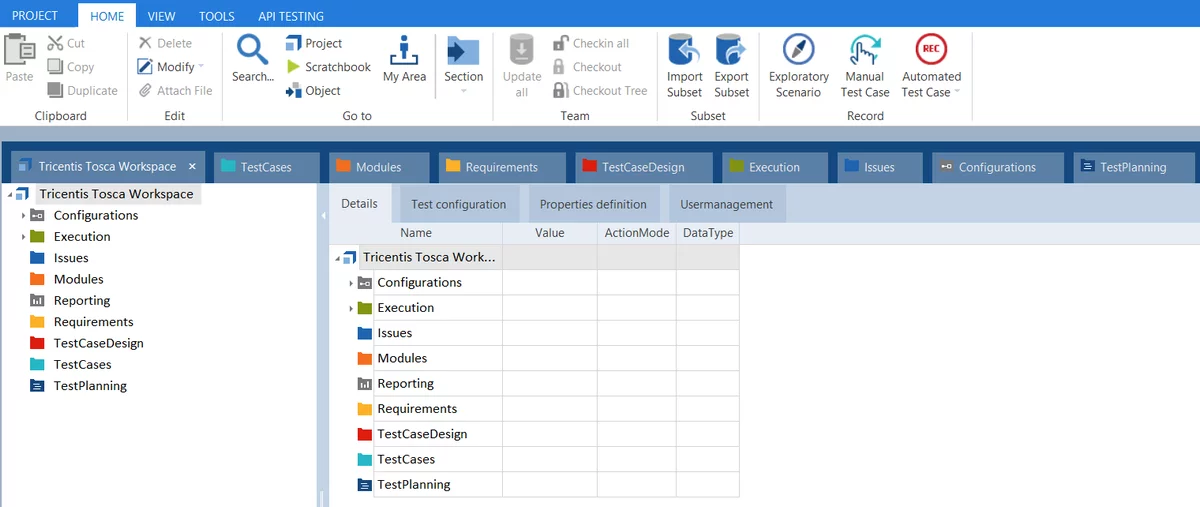
Task: Open the TestPlanning workspace tab
Action: 1133,167
